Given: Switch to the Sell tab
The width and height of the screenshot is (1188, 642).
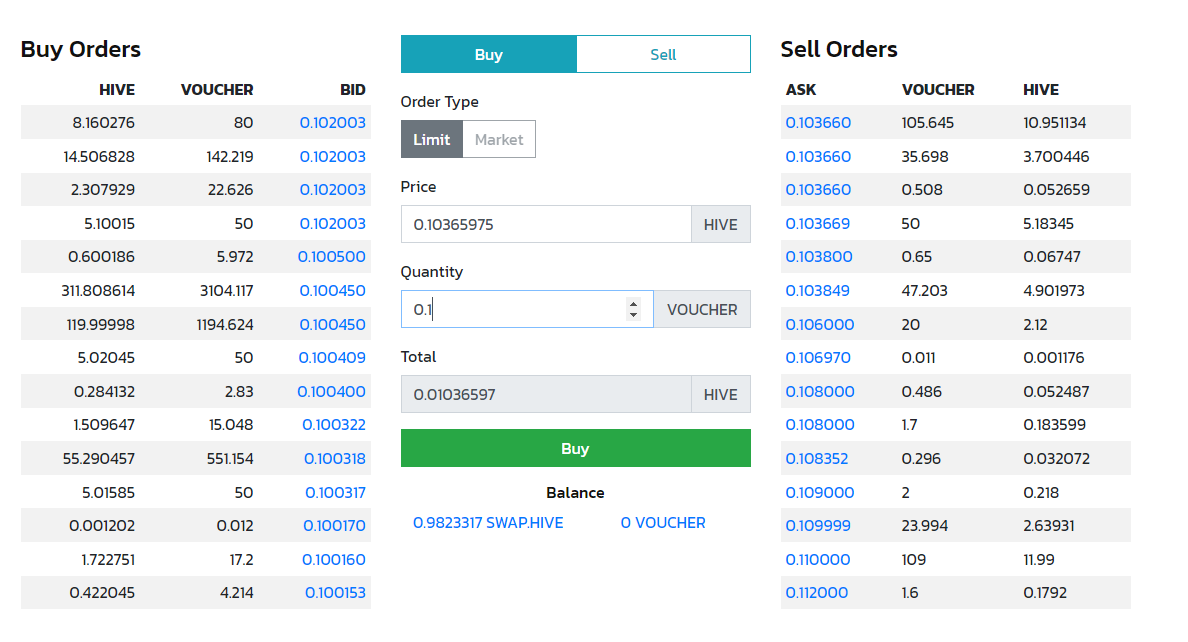Looking at the screenshot, I should (663, 55).
